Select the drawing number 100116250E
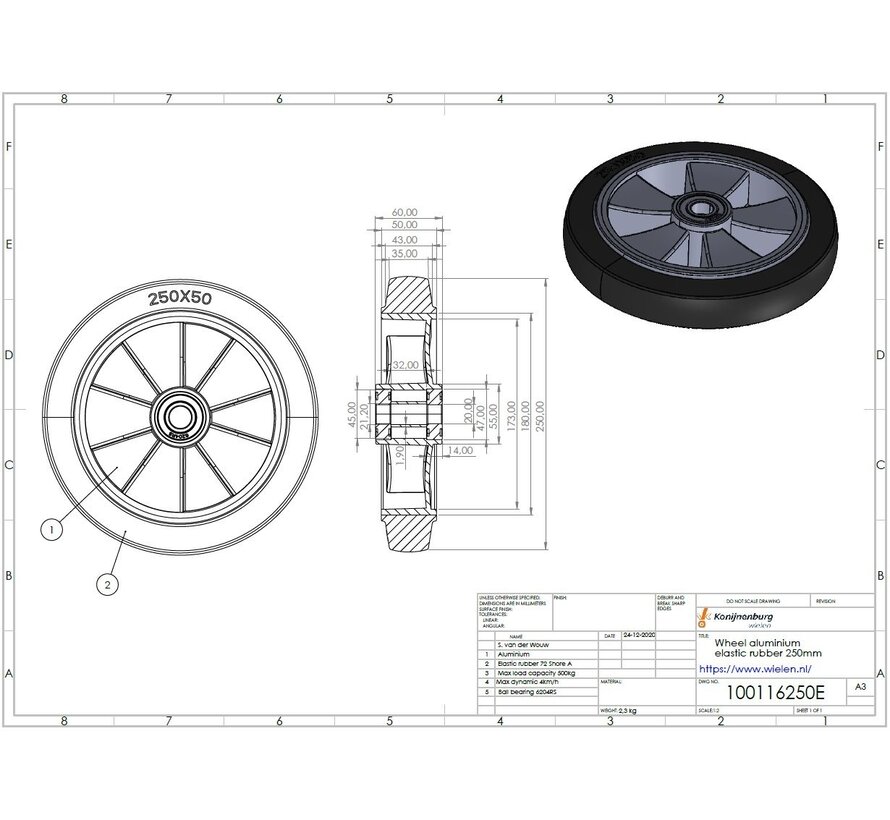 click(x=776, y=691)
